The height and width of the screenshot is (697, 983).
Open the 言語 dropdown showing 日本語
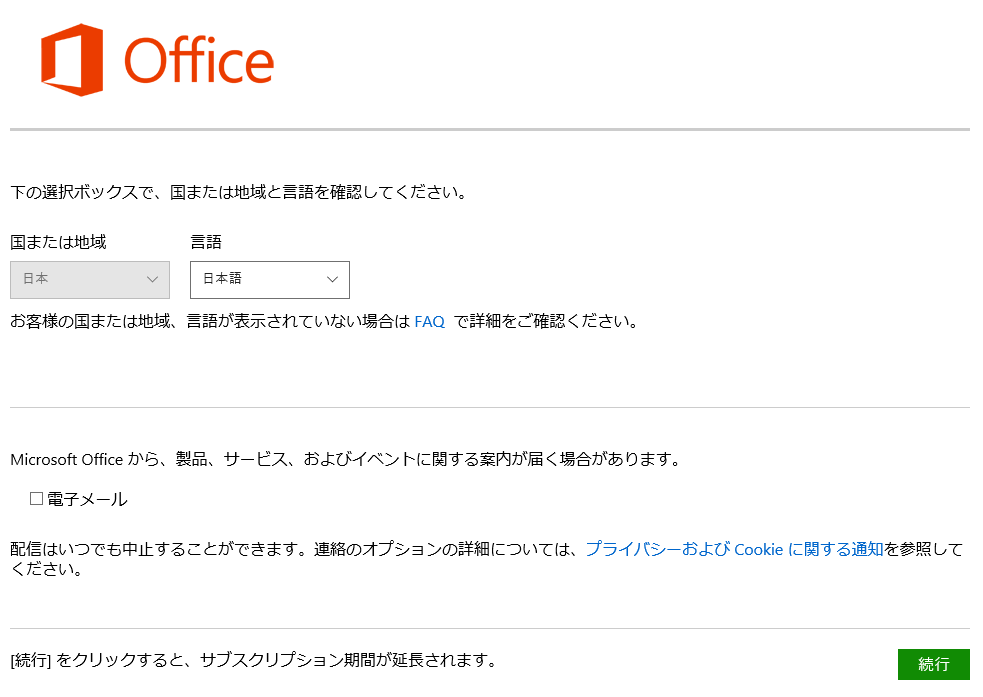click(270, 280)
